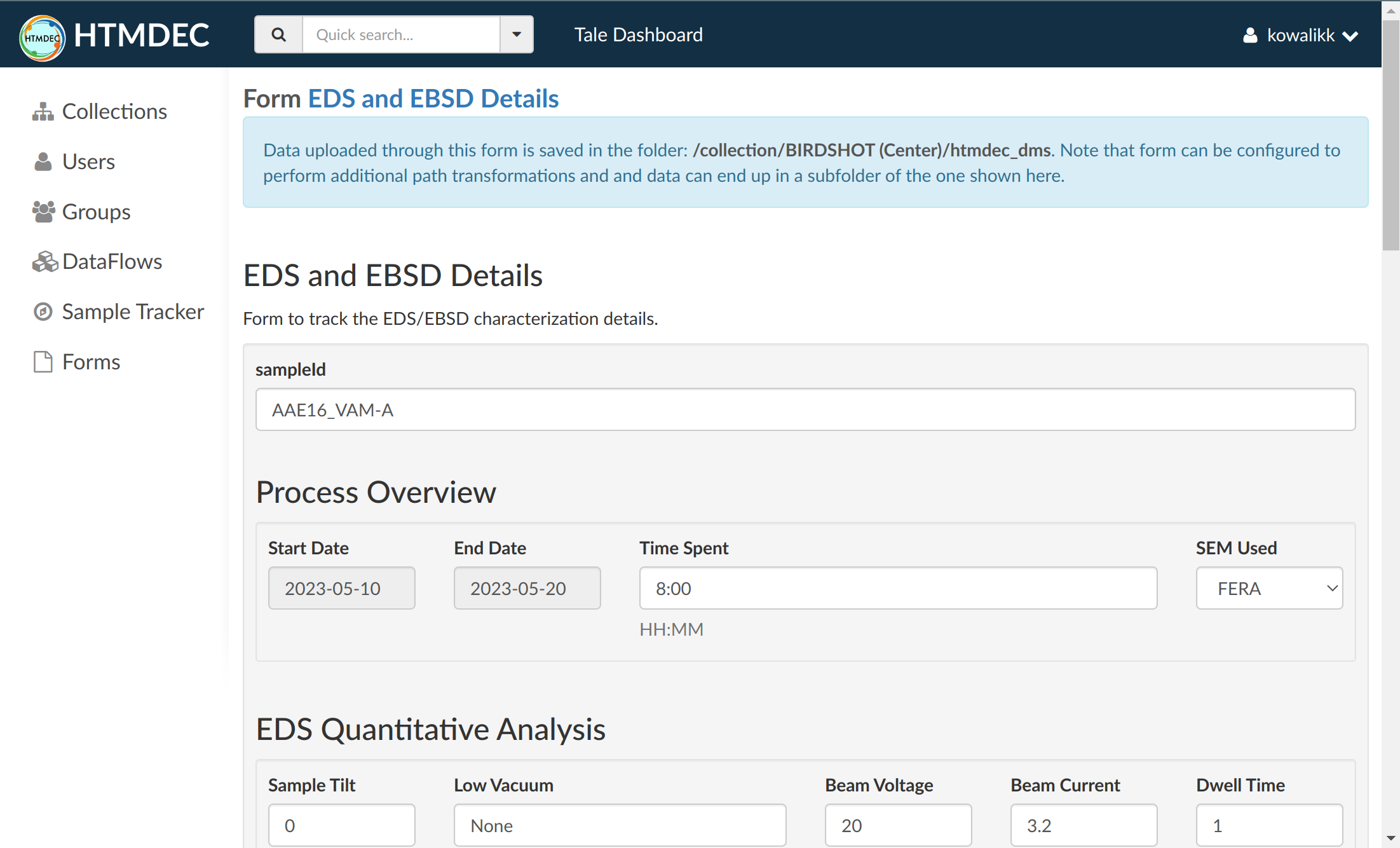Click the HTMDEC logo
The image size is (1400, 848).
tap(42, 37)
